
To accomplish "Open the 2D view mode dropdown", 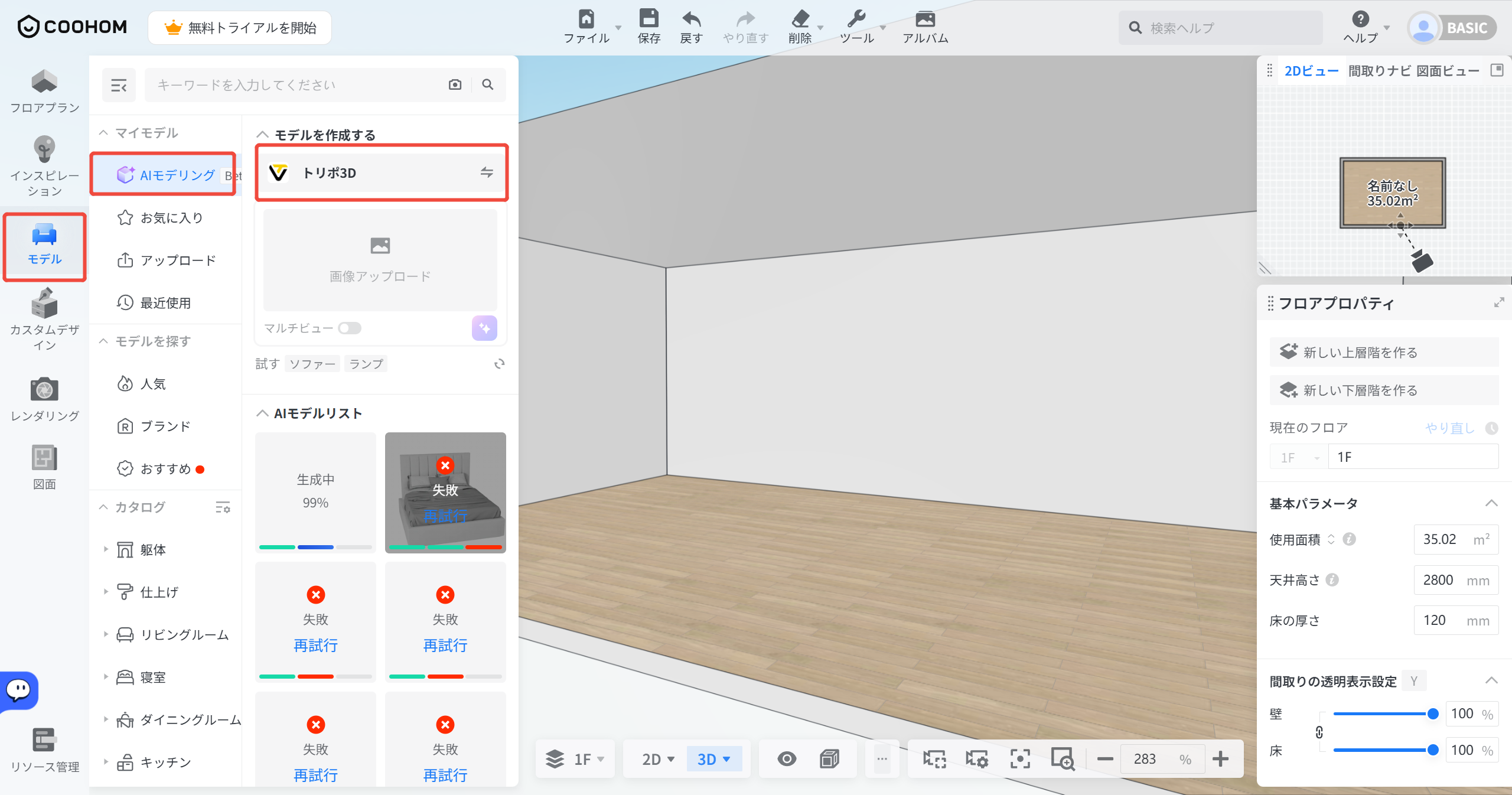I will pos(657,759).
